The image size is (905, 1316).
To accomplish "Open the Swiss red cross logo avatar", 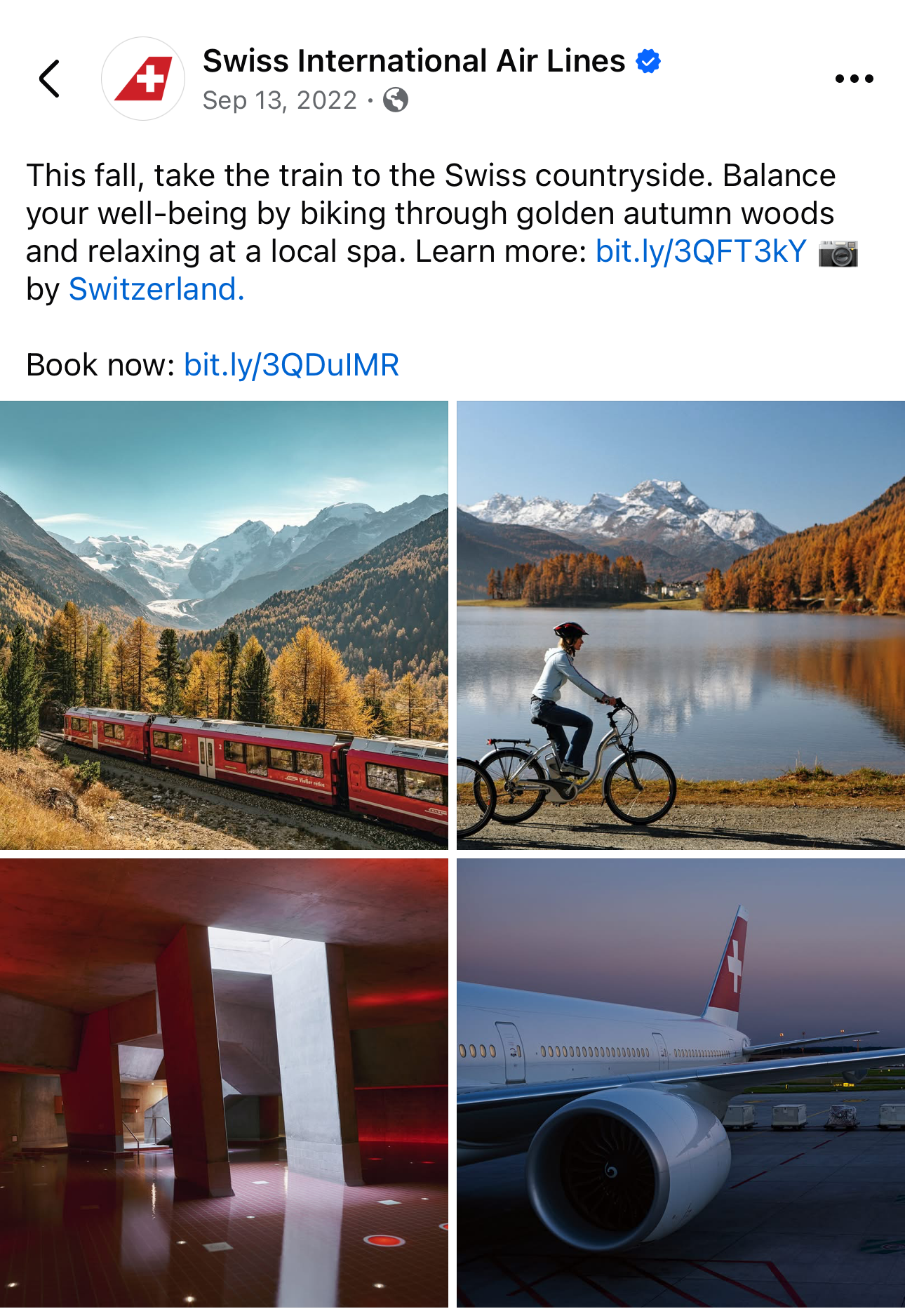I will coord(143,79).
